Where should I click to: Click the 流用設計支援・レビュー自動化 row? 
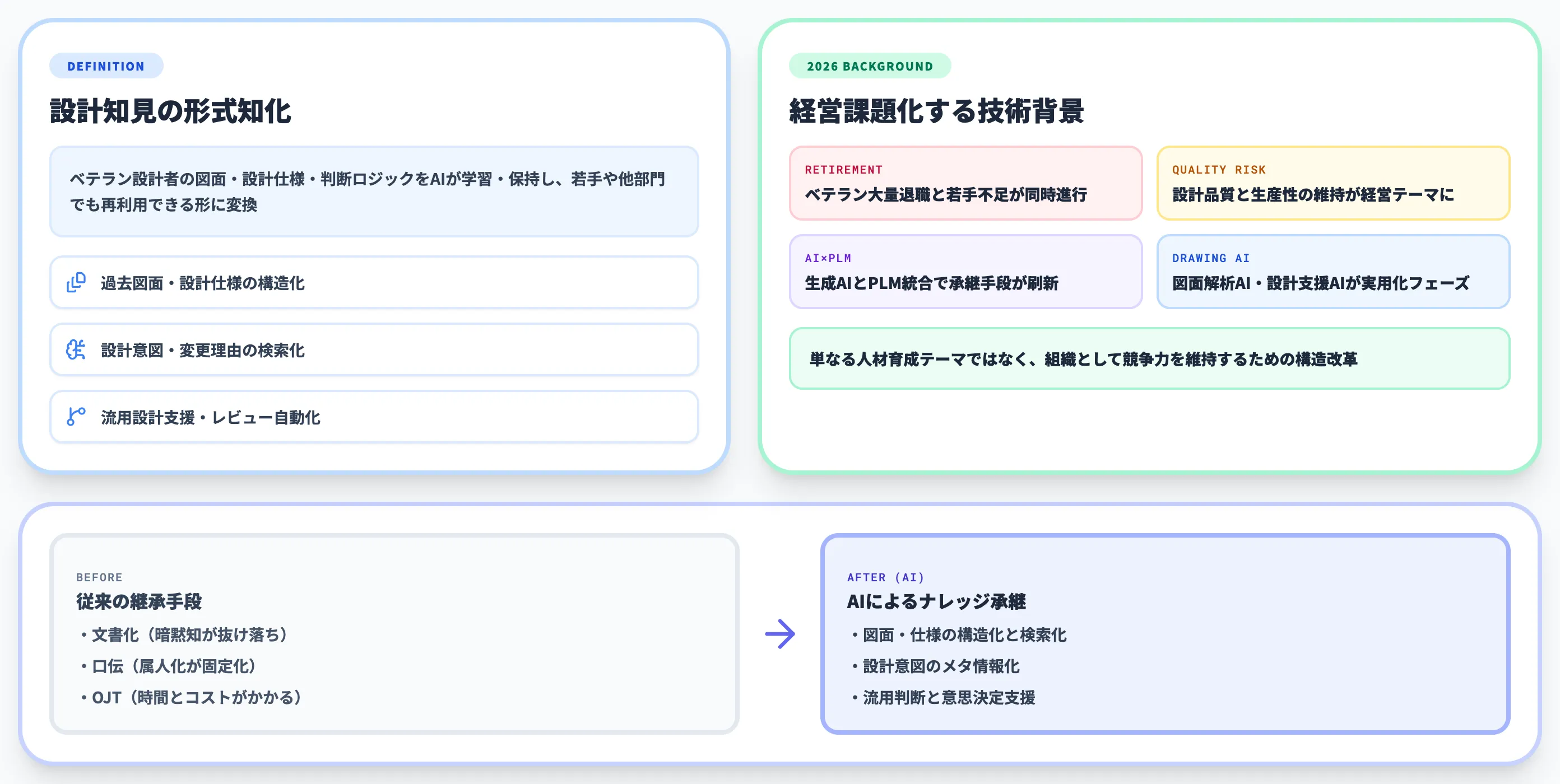374,417
